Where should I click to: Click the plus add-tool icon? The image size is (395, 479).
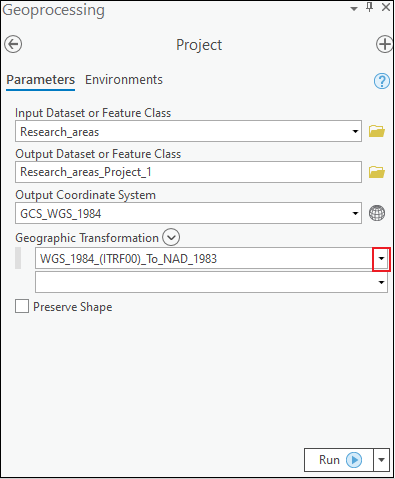click(x=385, y=44)
